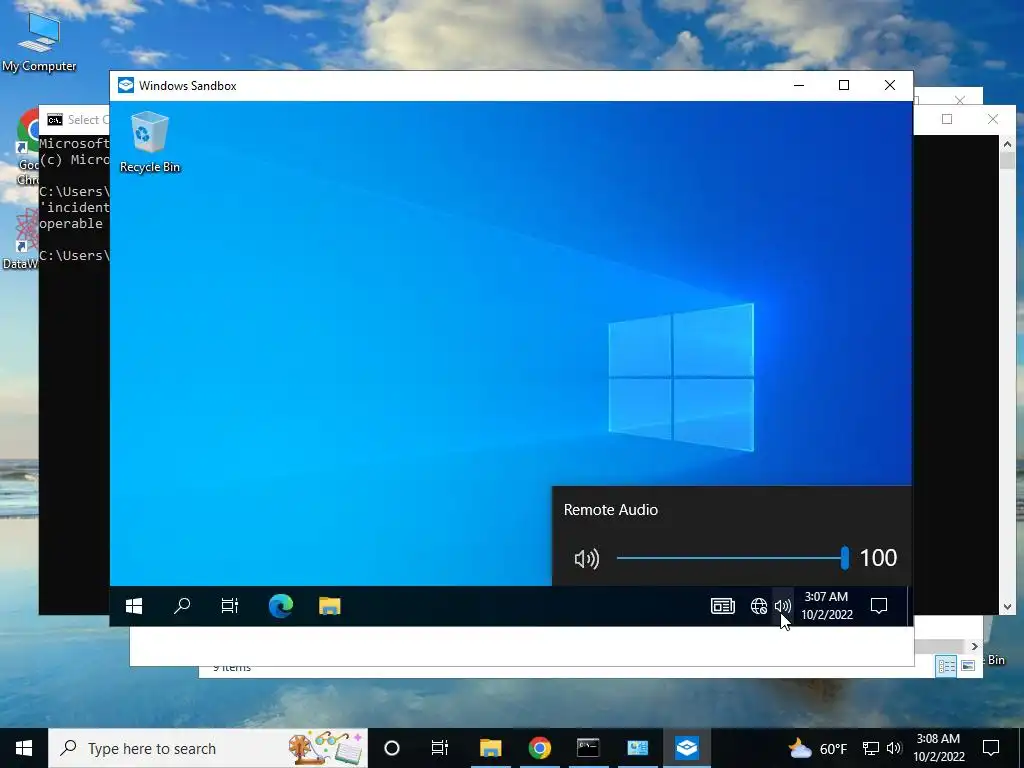This screenshot has height=768, width=1024.
Task: Select the Google Chrome desktop shortcut
Action: tap(27, 147)
